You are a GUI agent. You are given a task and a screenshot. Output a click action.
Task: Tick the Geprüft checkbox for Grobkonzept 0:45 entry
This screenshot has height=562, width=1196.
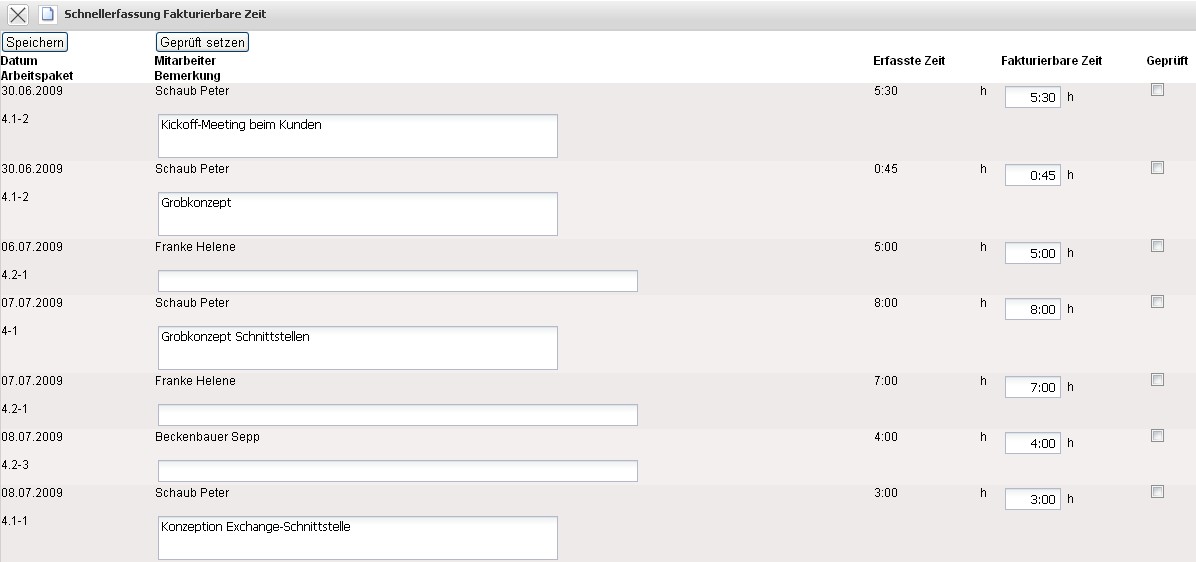pyautogui.click(x=1158, y=168)
